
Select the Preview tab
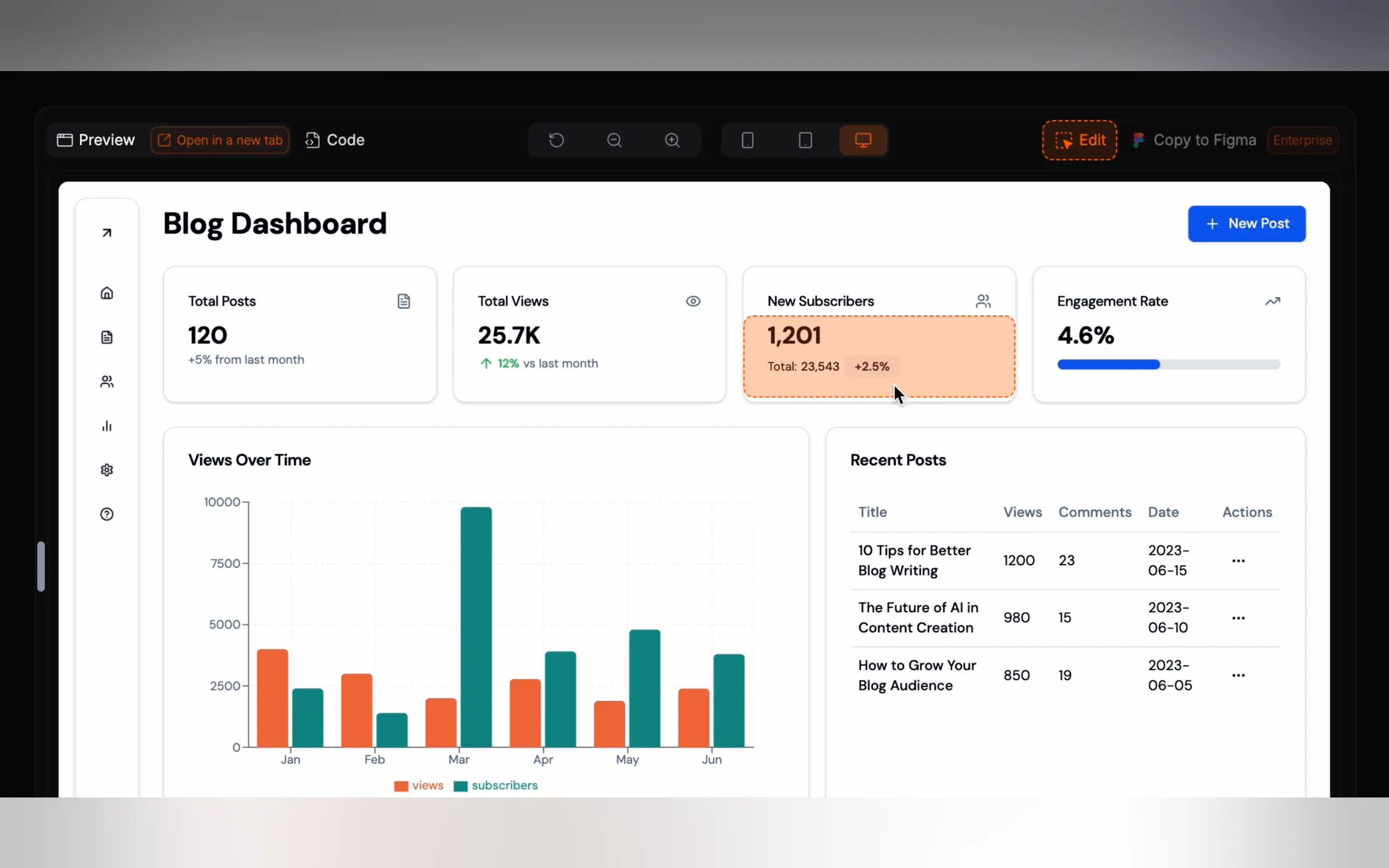coord(96,140)
